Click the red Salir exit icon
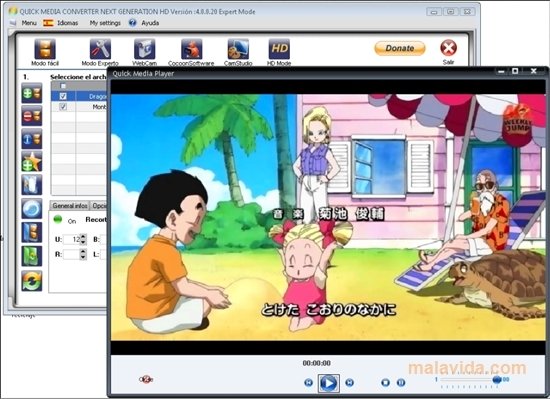 tap(448, 48)
